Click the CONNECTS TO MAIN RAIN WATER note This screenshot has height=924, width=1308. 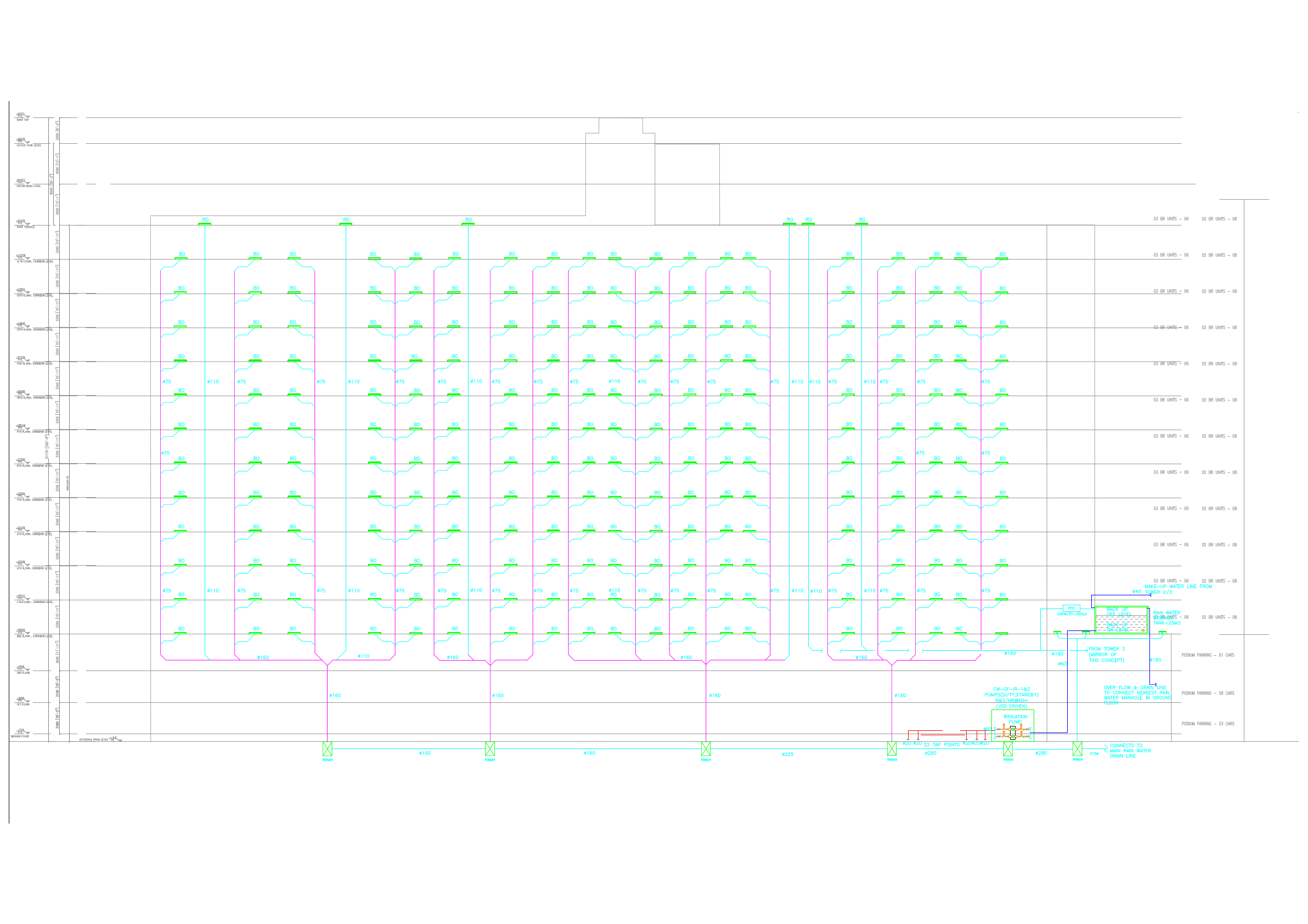pos(1130,750)
